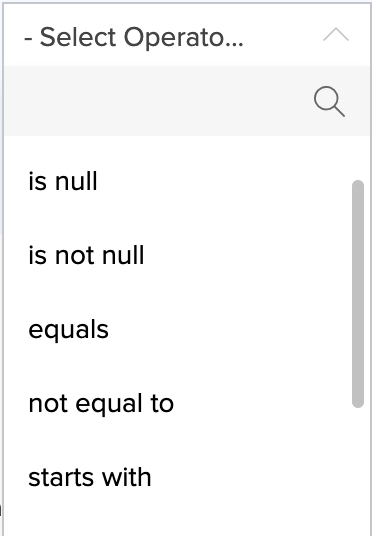372x536 pixels.
Task: Choose the 'is null' operator
Action: pos(187,181)
